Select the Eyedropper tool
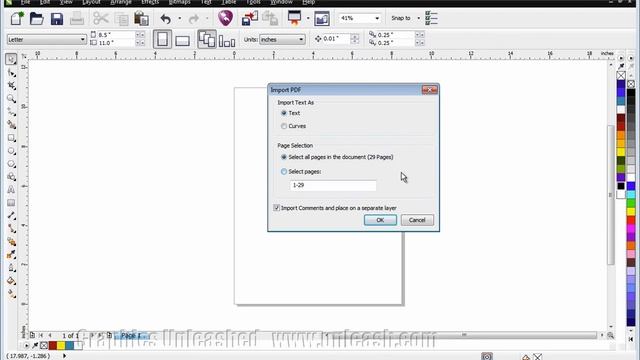The height and width of the screenshot is (360, 640). click(x=11, y=255)
